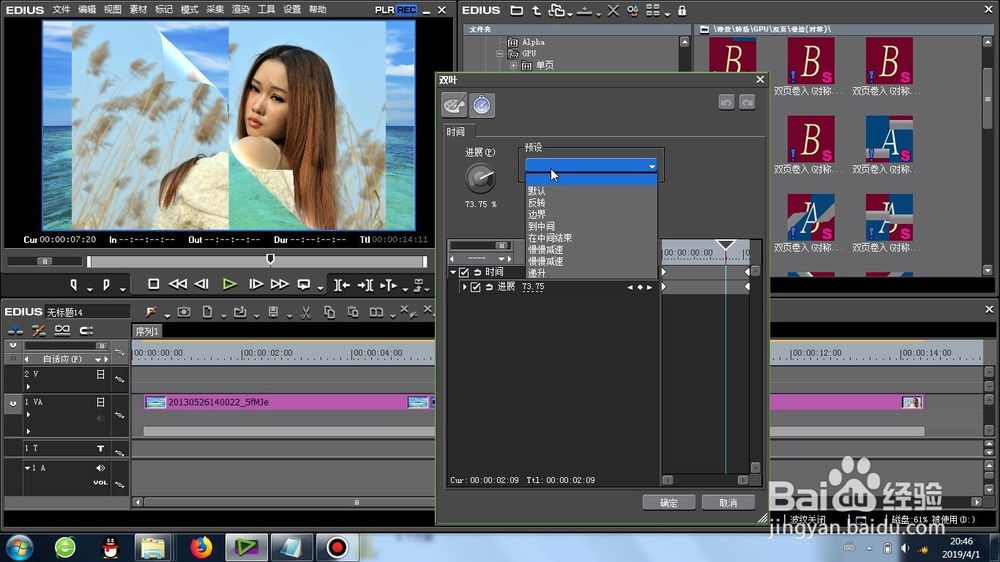
Task: Click the redo icon in 双叶 dialog
Action: click(x=747, y=102)
